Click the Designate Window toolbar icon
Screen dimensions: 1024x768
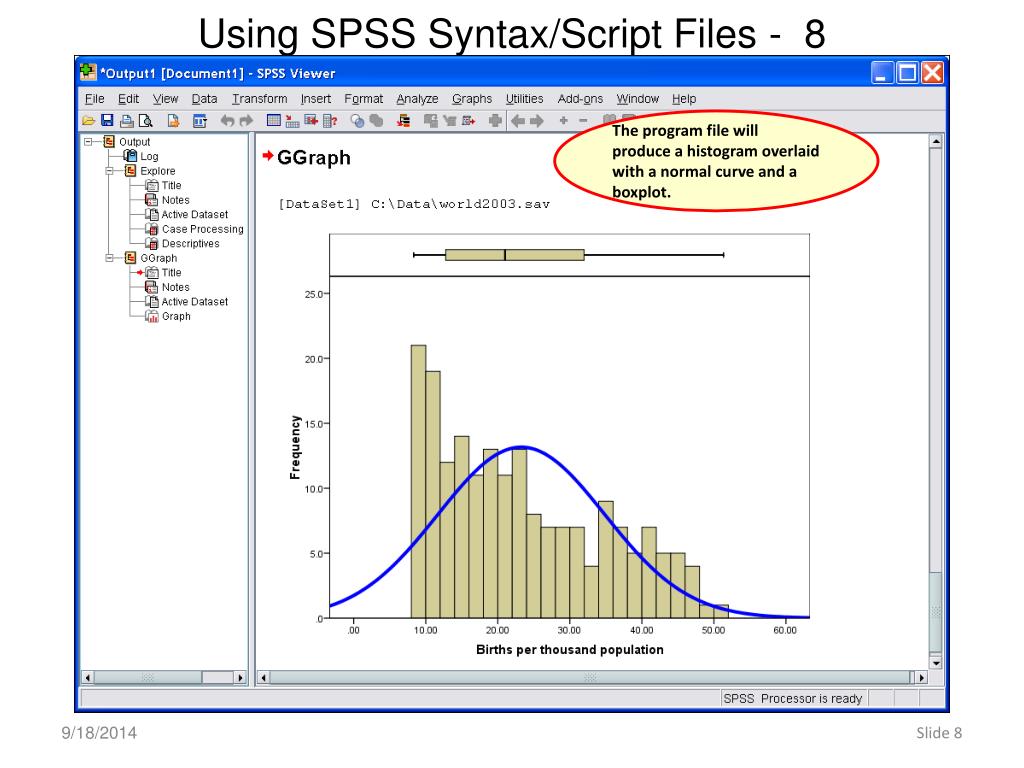click(x=496, y=120)
